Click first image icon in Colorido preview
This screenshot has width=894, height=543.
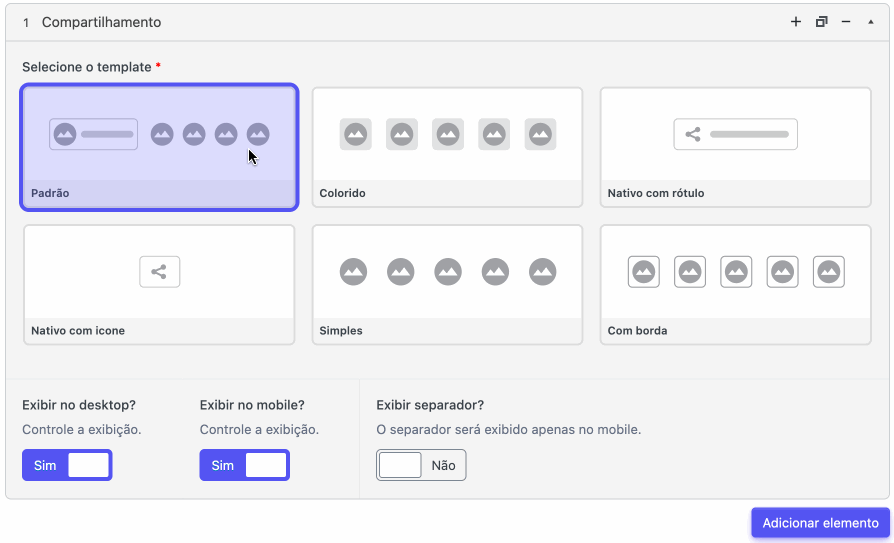(x=356, y=135)
